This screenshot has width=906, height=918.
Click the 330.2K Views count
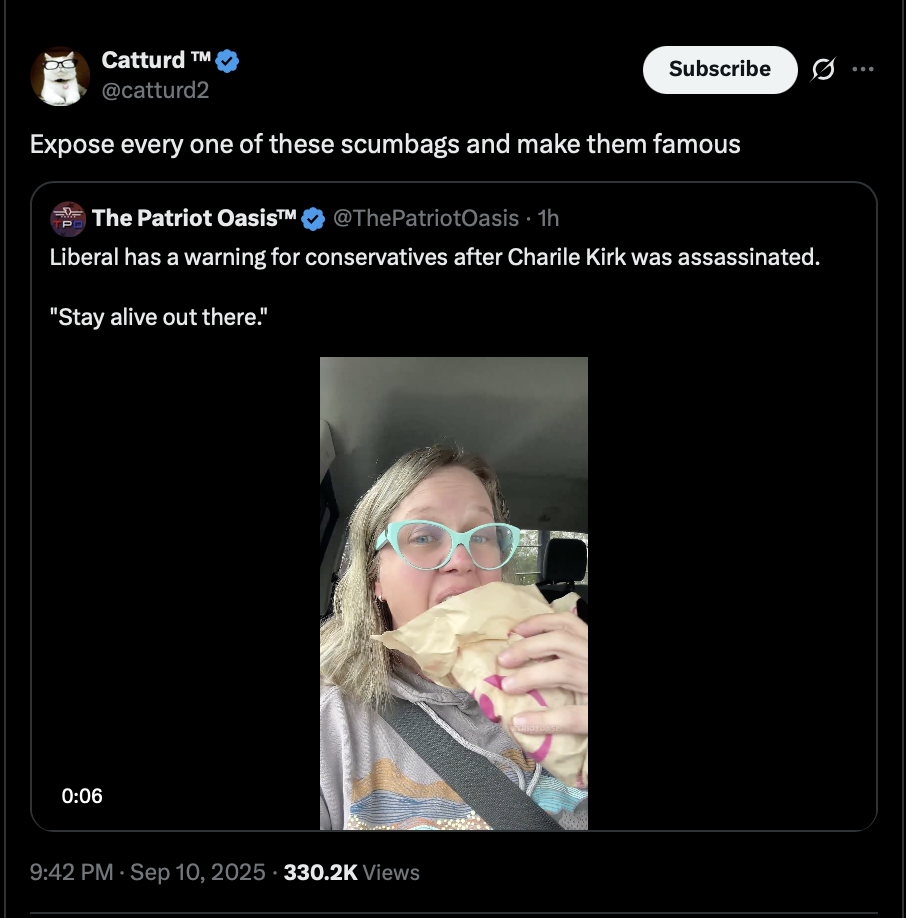pos(351,872)
